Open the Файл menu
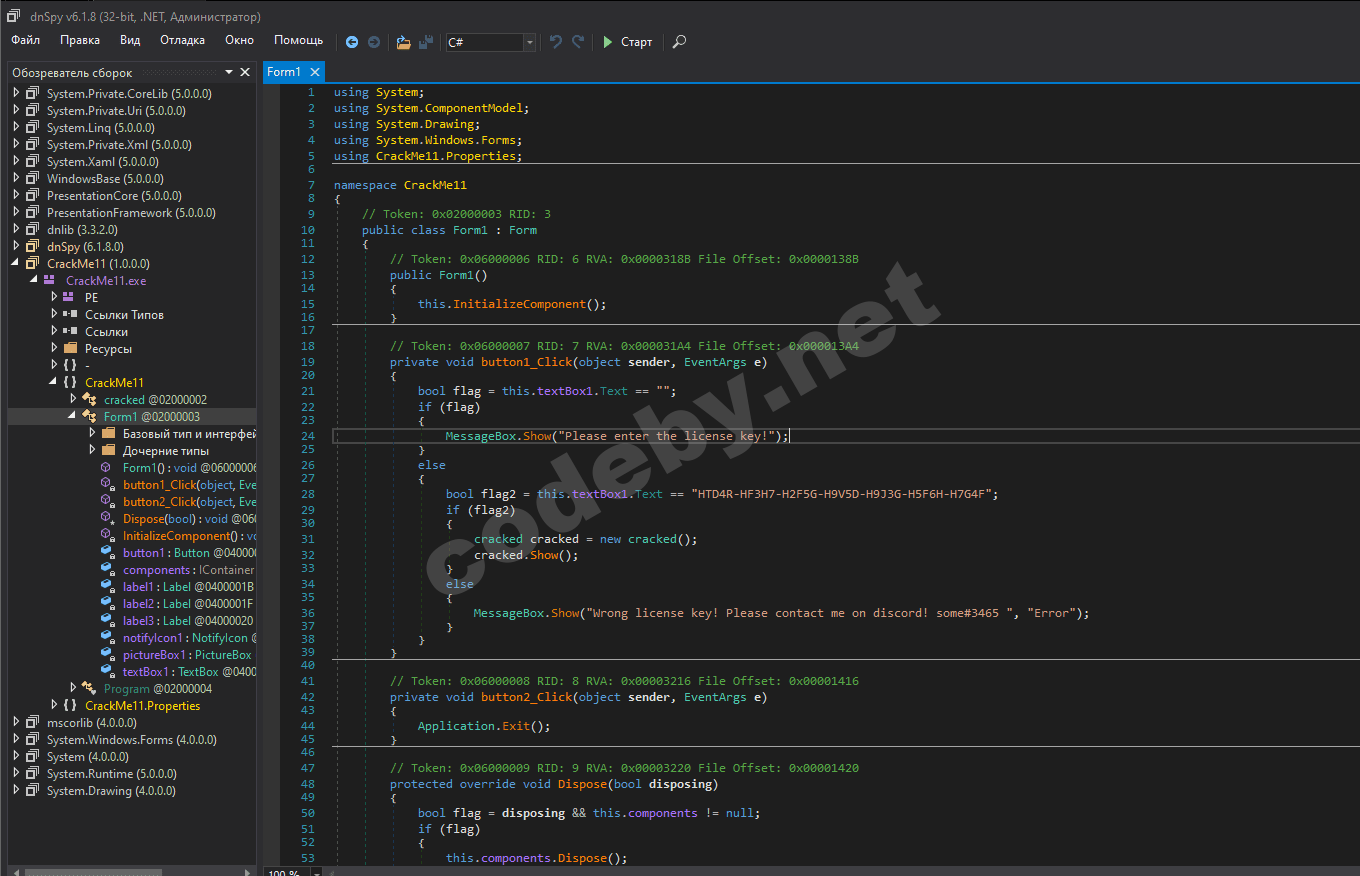This screenshot has width=1360, height=876. tap(26, 40)
